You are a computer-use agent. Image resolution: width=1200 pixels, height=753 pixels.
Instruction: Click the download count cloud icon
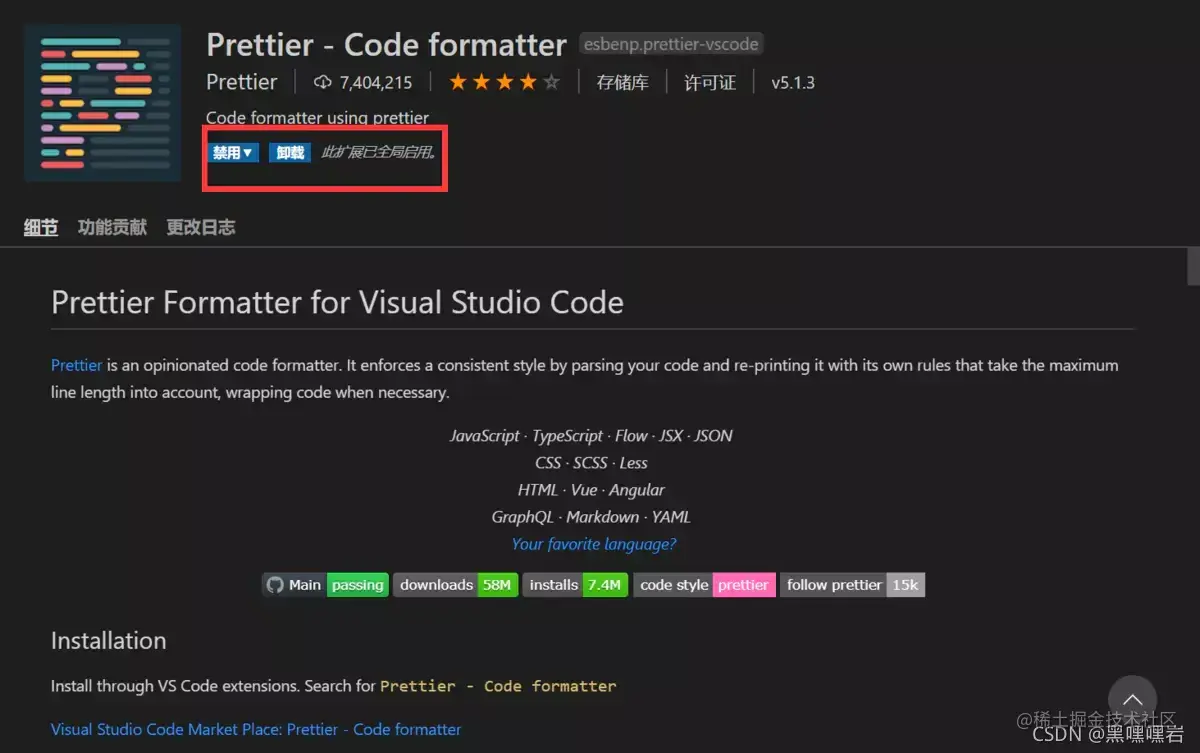(322, 82)
